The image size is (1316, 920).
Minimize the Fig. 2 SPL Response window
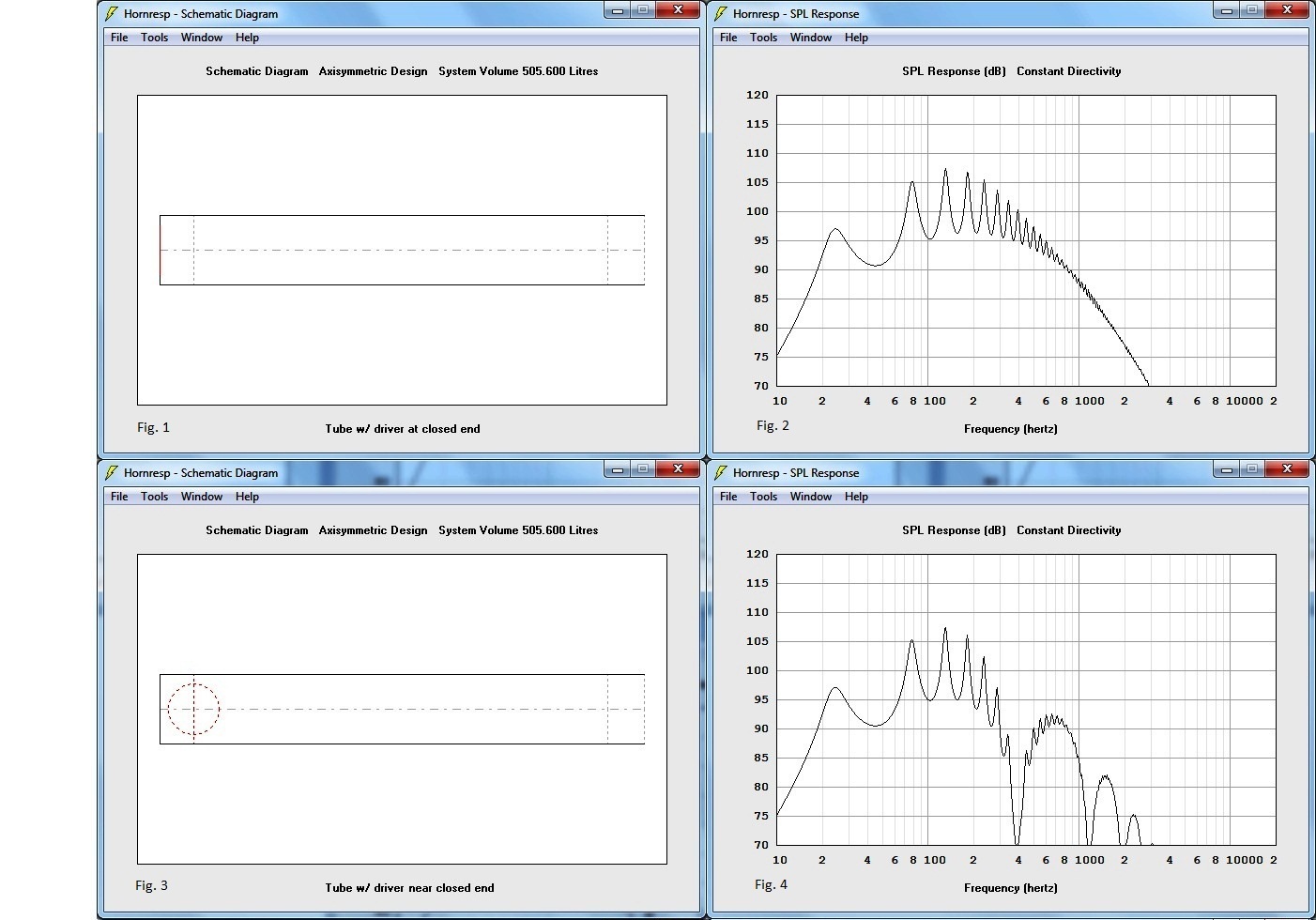click(1226, 10)
